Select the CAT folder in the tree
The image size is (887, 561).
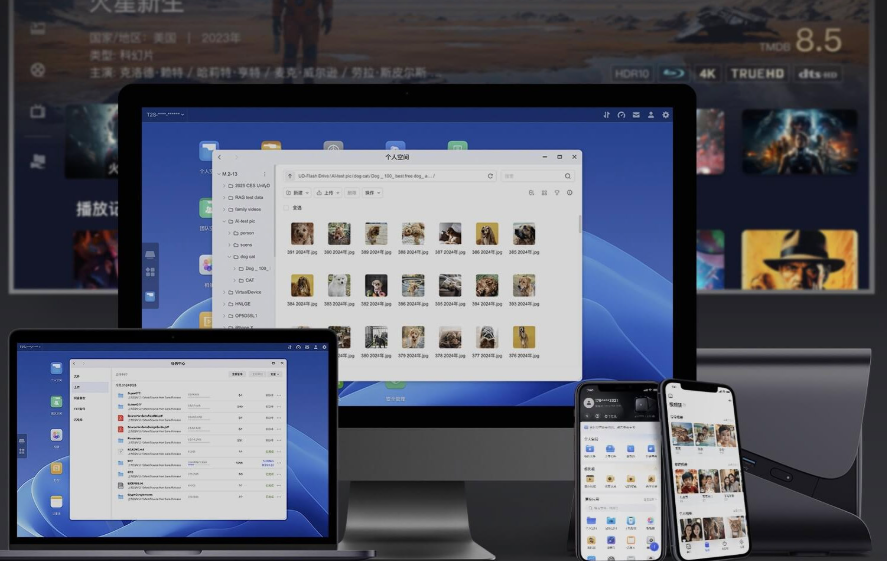(x=246, y=280)
